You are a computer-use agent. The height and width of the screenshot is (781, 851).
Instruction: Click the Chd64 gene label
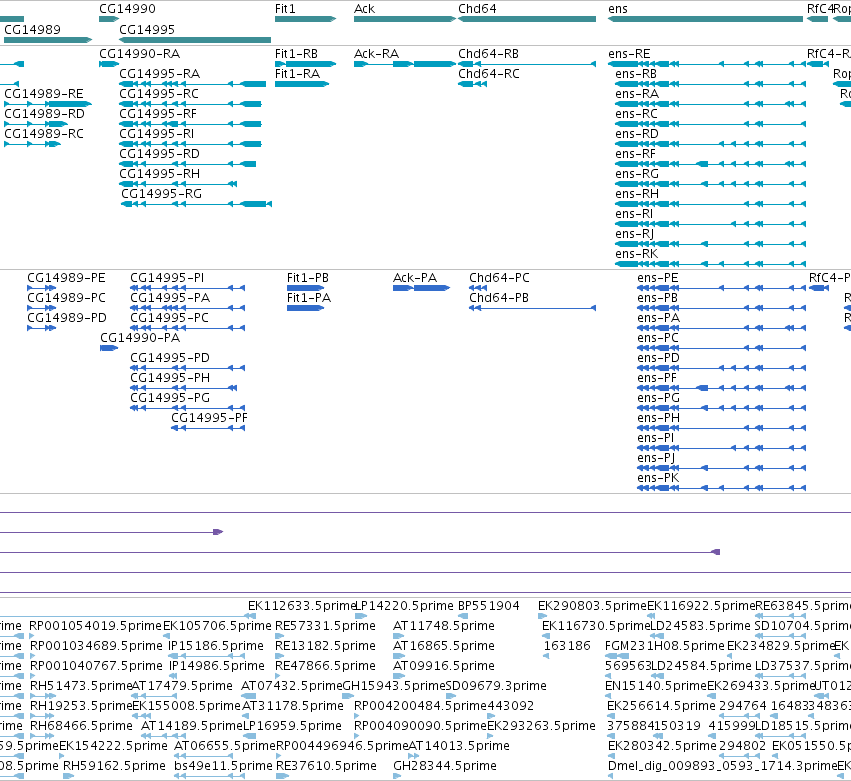477,9
